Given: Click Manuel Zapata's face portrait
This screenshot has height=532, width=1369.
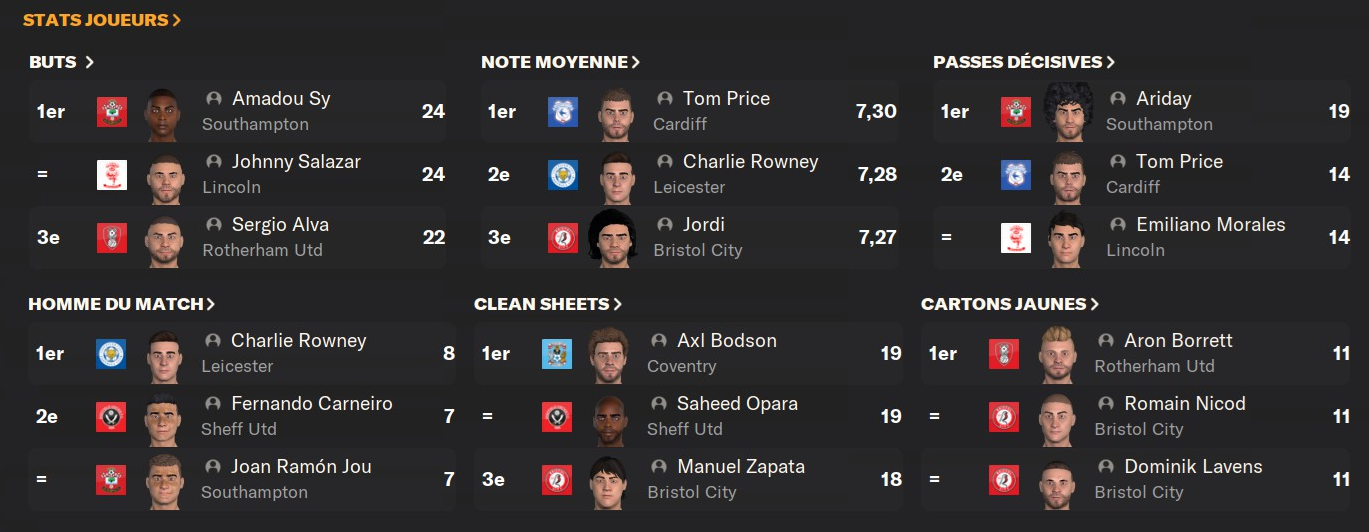Looking at the screenshot, I should pyautogui.click(x=608, y=479).
